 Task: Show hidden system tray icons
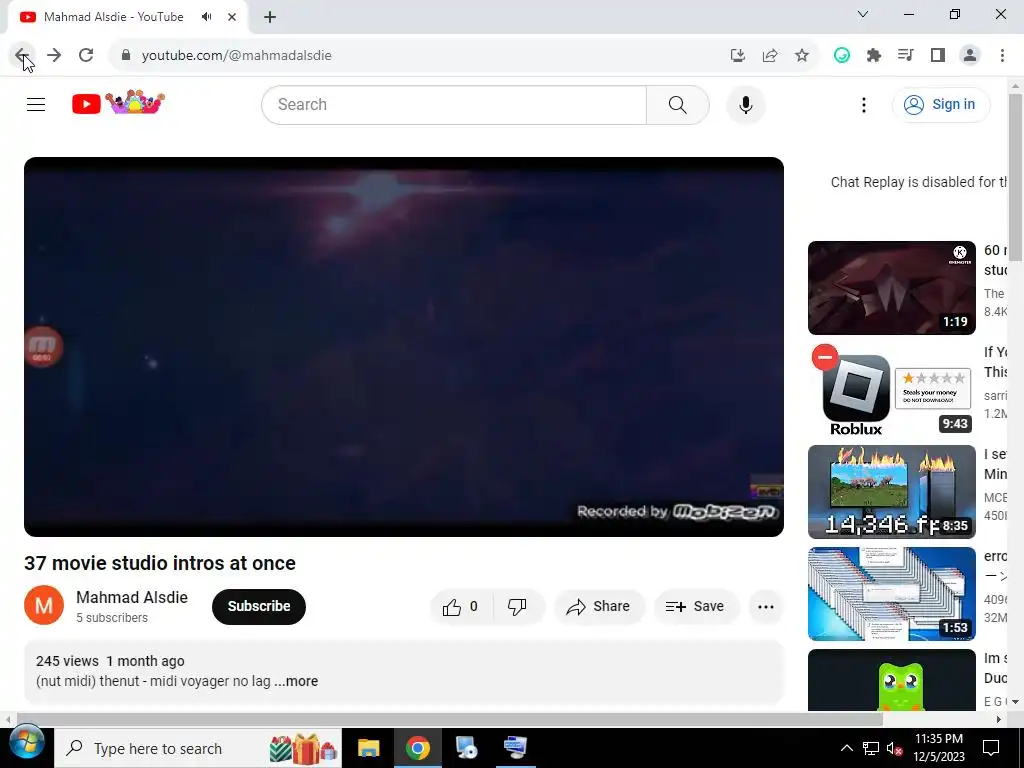pyautogui.click(x=846, y=748)
